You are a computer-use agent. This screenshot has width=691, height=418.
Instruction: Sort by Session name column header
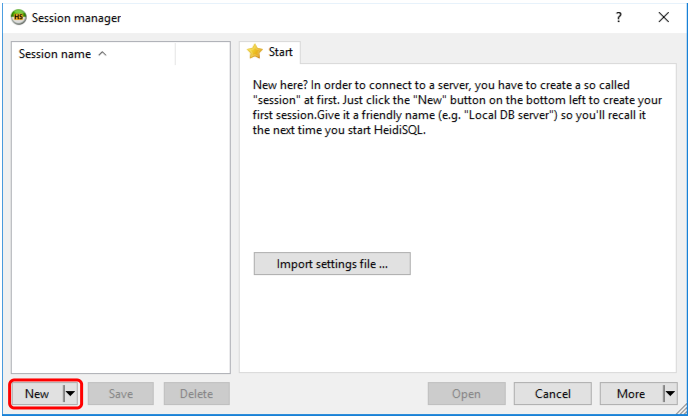click(x=93, y=54)
